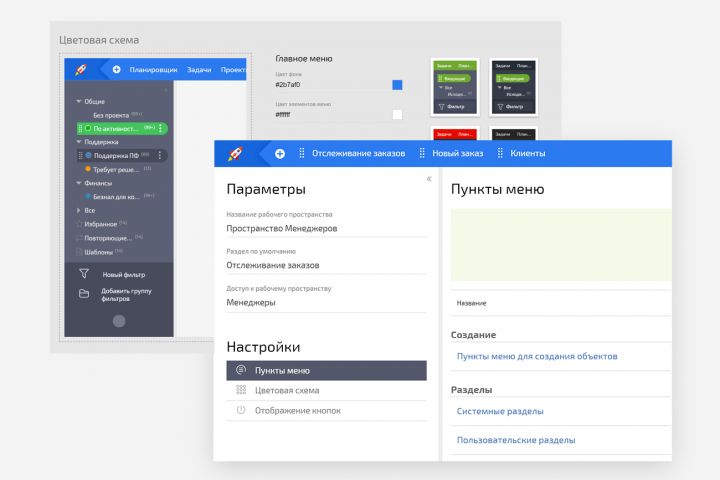Click the star icon of Избранное
This screenshot has height=480, width=720.
tap(79, 224)
